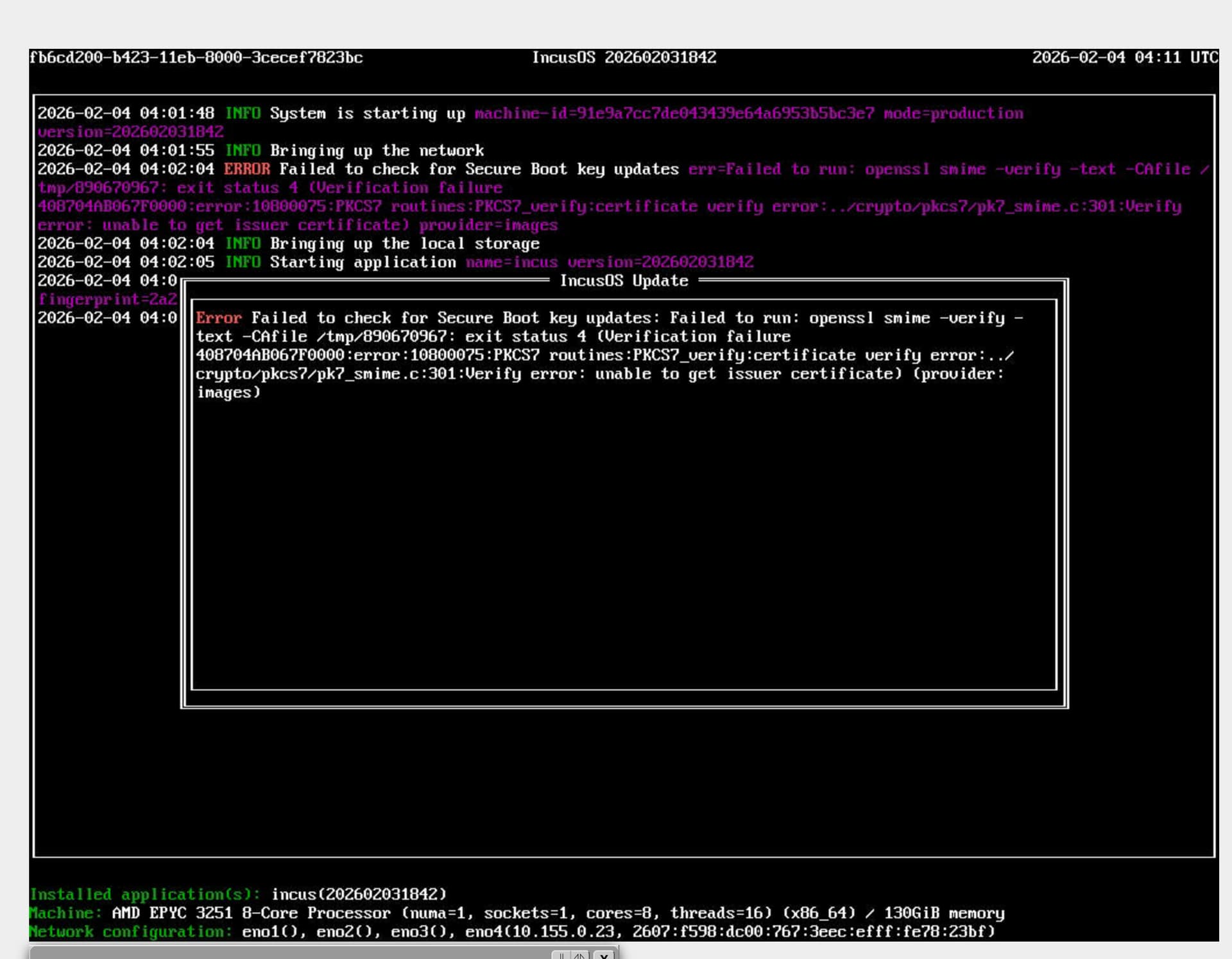1232x959 pixels.
Task: Click the IncusOS Update dialog title
Action: [x=624, y=281]
